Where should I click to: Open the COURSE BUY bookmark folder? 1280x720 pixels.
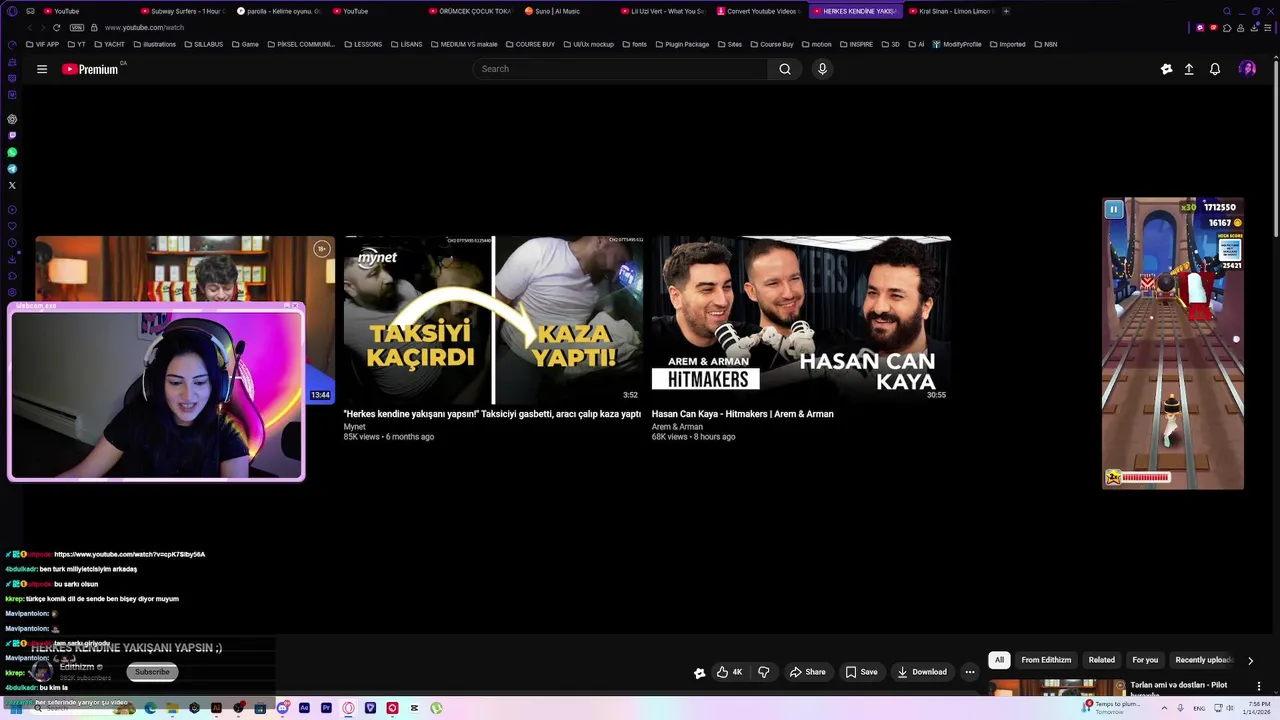pos(530,44)
